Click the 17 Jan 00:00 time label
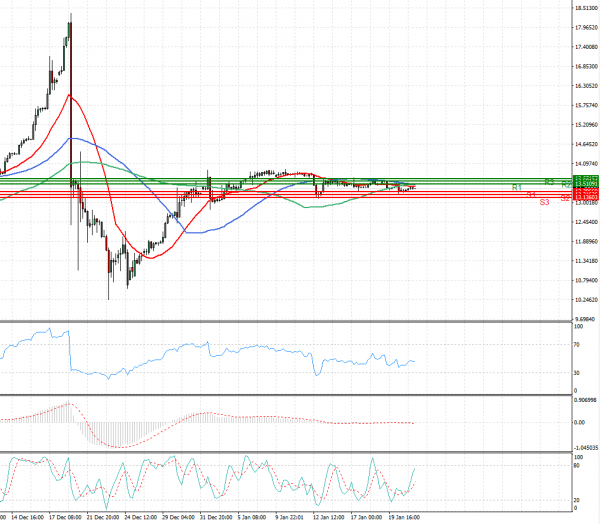The image size is (600, 524). pos(366,517)
